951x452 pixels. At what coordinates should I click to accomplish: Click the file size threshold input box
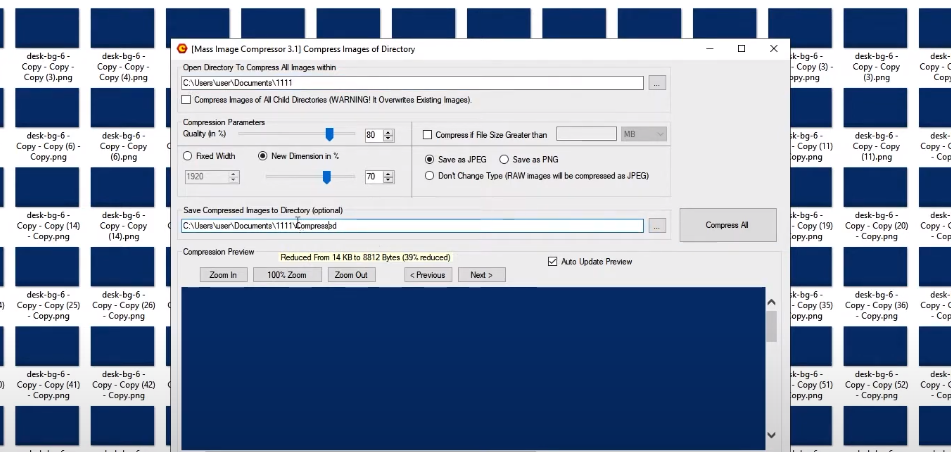tap(586, 134)
